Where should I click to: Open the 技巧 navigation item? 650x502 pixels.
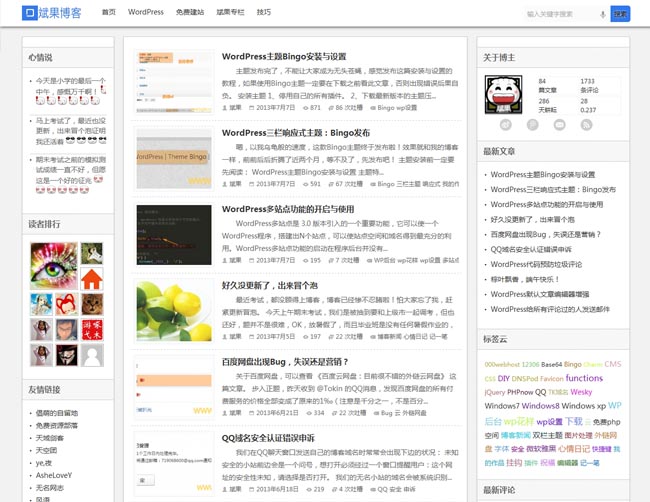point(264,12)
